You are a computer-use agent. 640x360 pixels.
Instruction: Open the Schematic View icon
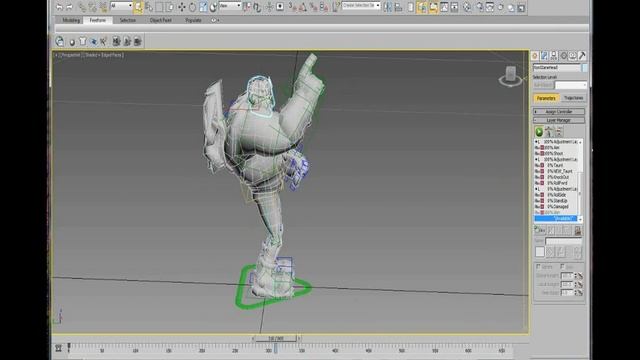click(454, 7)
